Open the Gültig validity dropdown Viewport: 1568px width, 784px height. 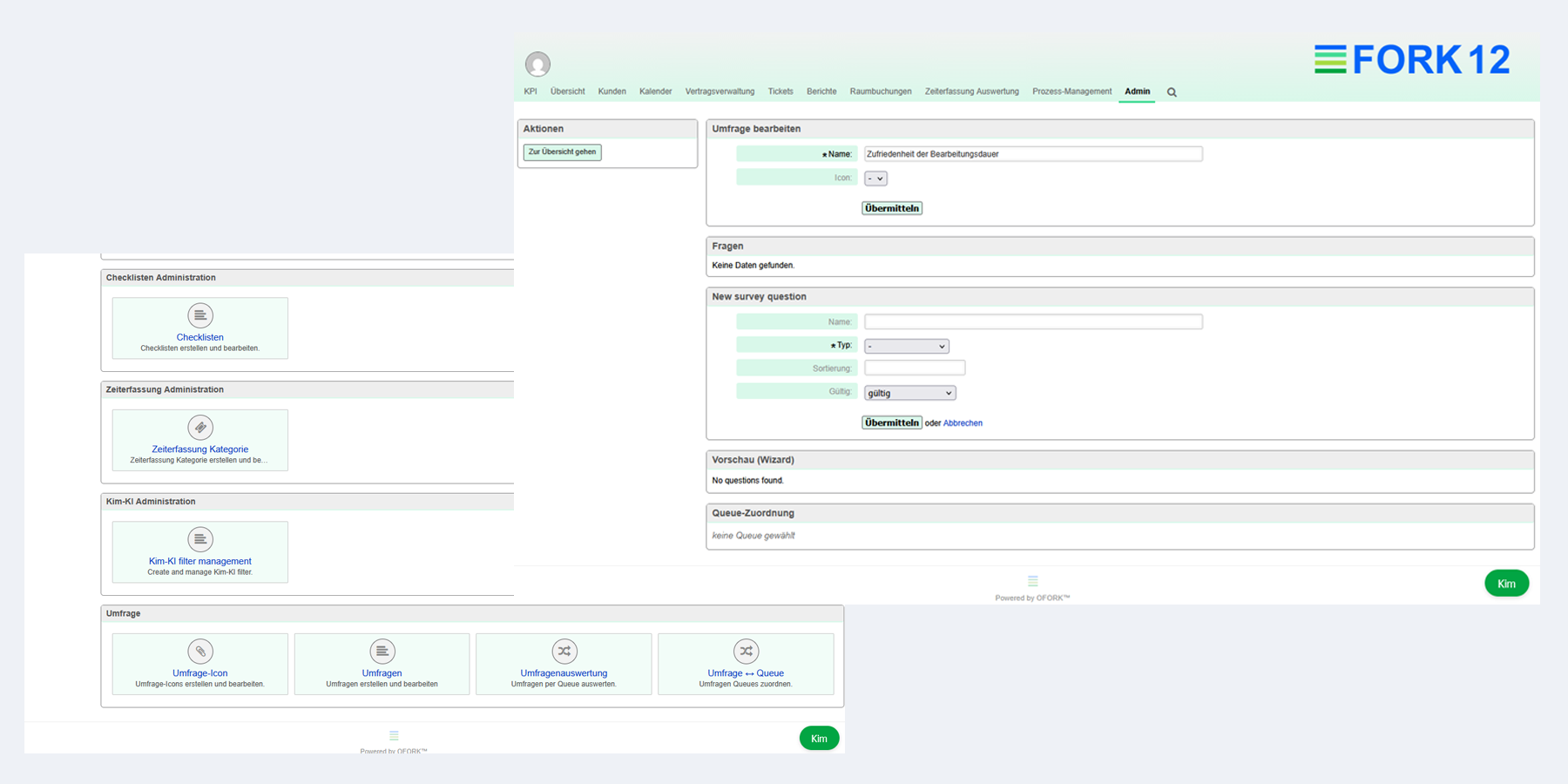(x=909, y=393)
